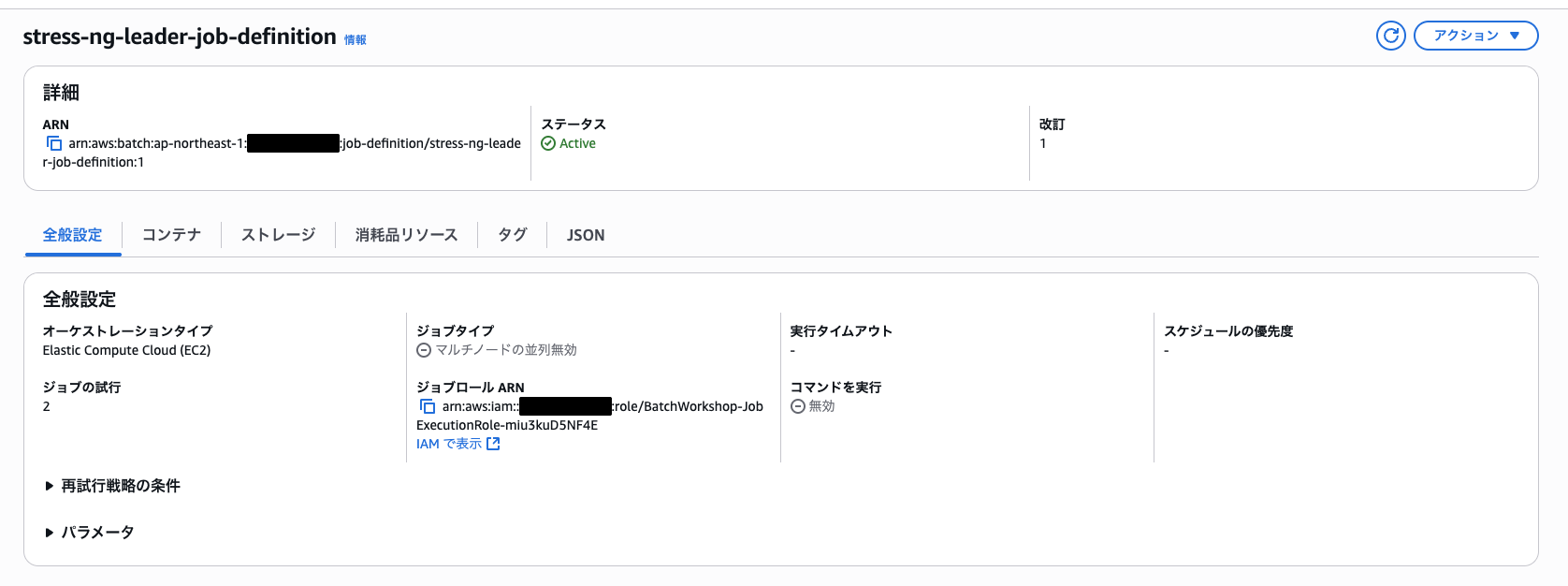1568x586 pixels.
Task: Switch to the 全般設定 tab
Action: coord(73,235)
